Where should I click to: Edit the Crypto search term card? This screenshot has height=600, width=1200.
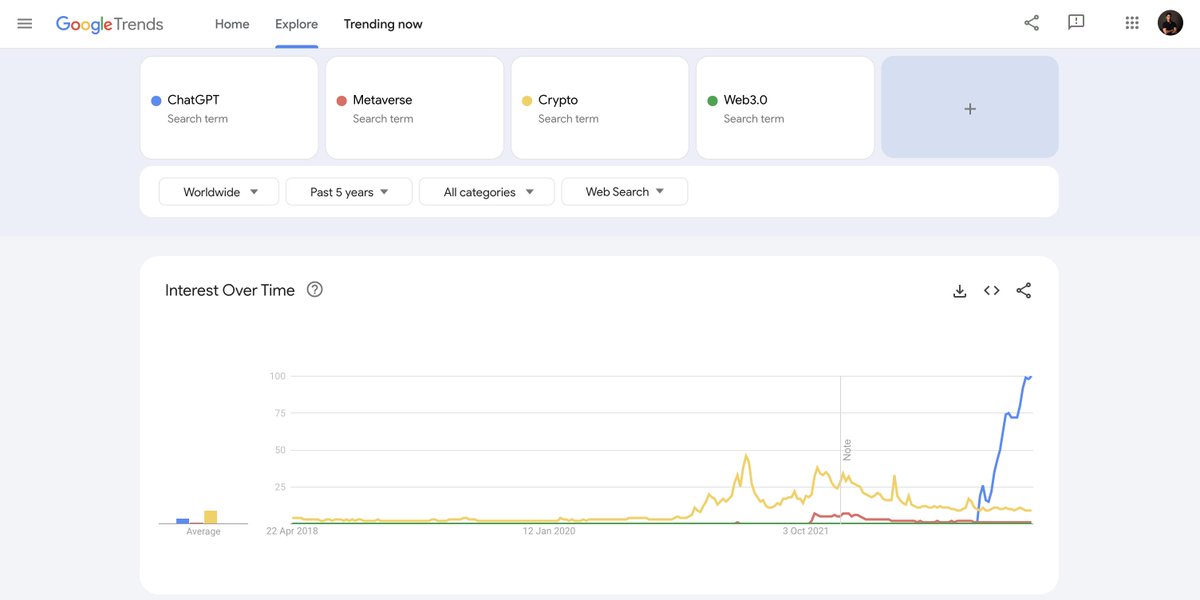[600, 107]
